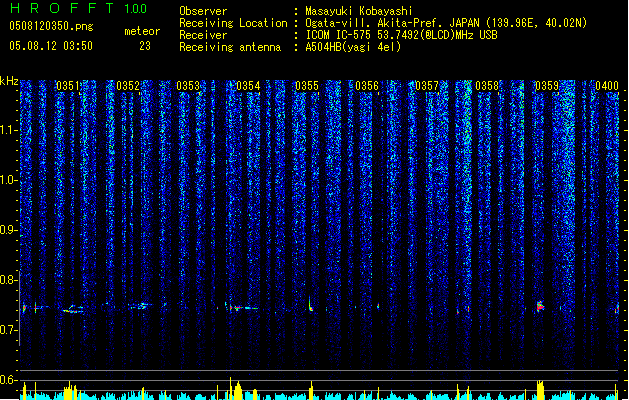Click the 0400 time marker
The image size is (629, 400).
[x=607, y=86]
